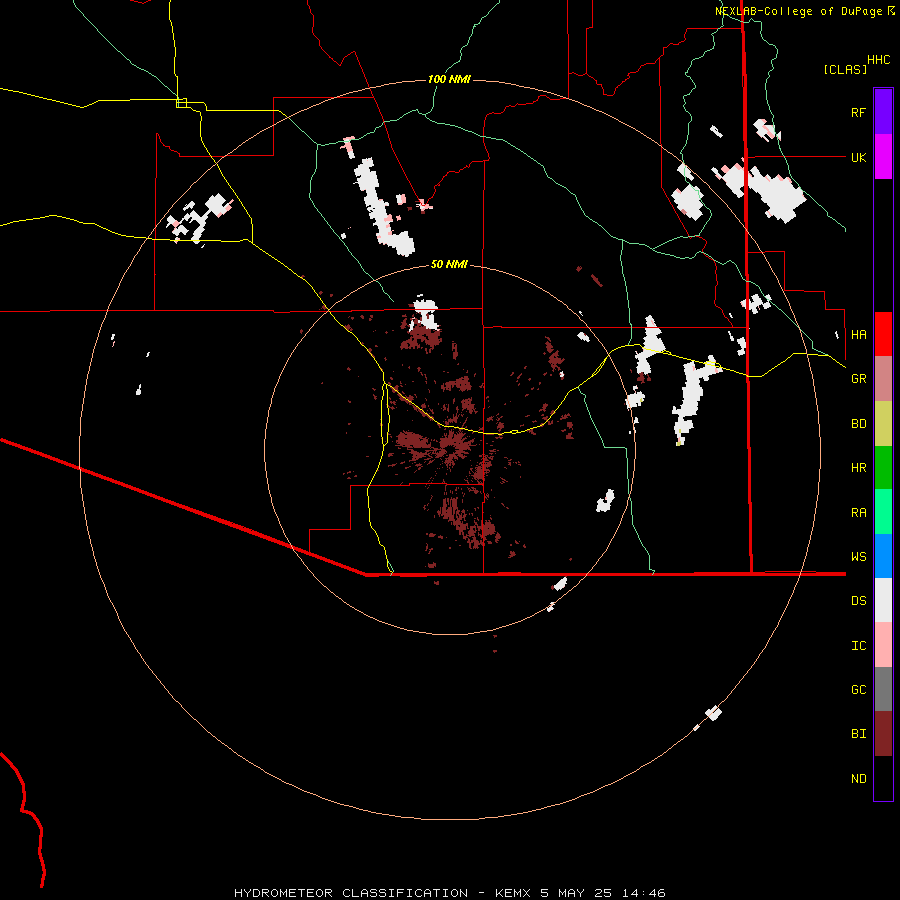
Task: Click the Hydrometeor Classification KEMX caption
Action: [x=449, y=893]
